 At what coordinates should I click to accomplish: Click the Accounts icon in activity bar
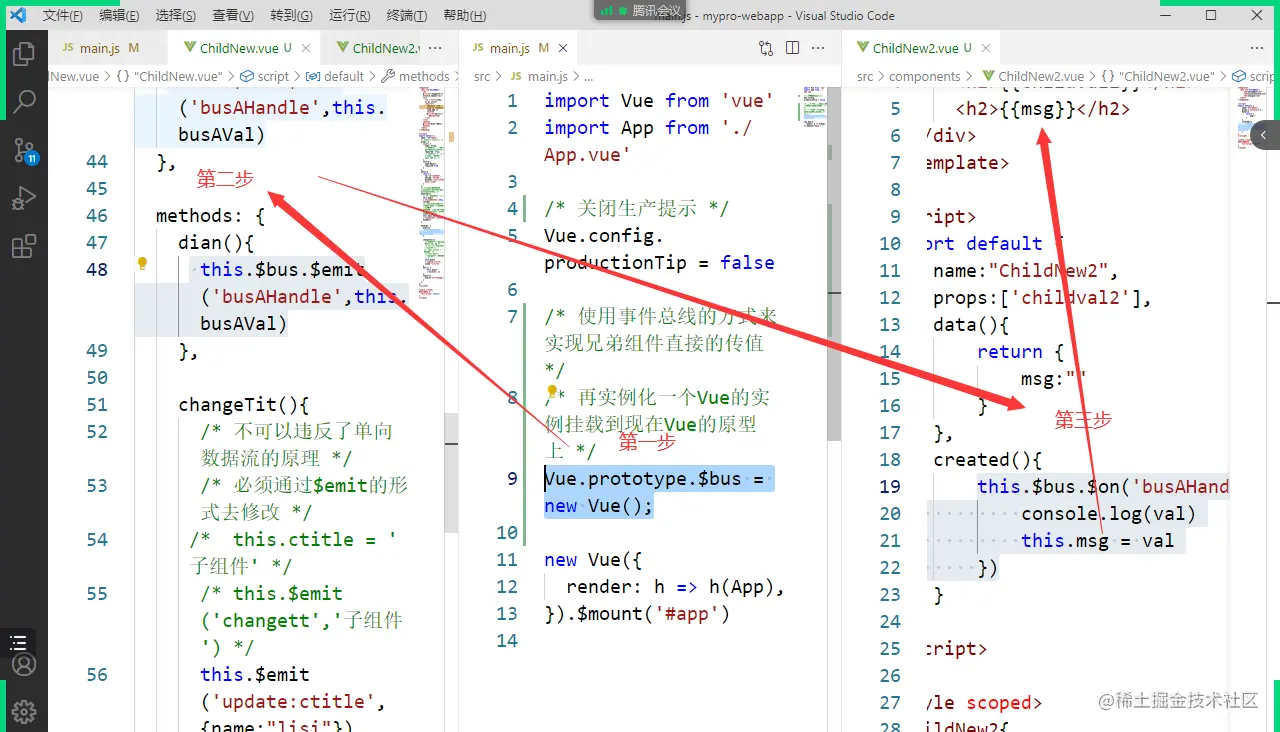[x=24, y=664]
